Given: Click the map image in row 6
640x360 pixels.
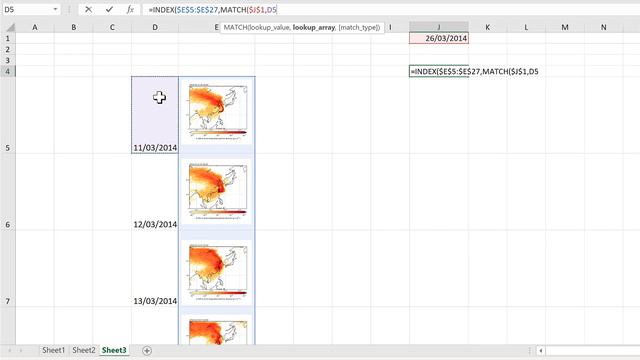Looking at the screenshot, I should 218,191.
